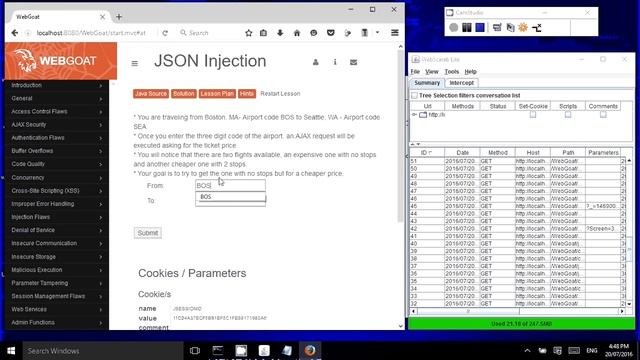Click the Firefox back arrow button

point(15,33)
